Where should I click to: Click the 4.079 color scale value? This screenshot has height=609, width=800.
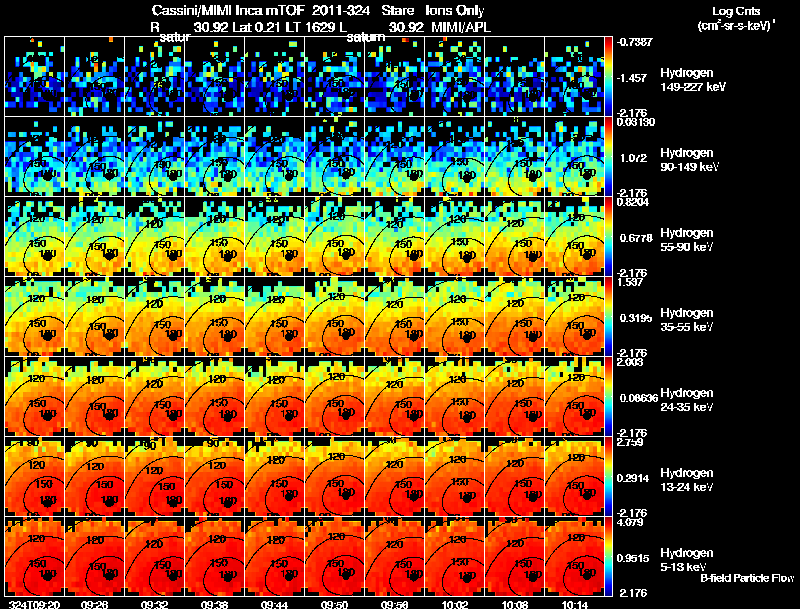[x=630, y=522]
